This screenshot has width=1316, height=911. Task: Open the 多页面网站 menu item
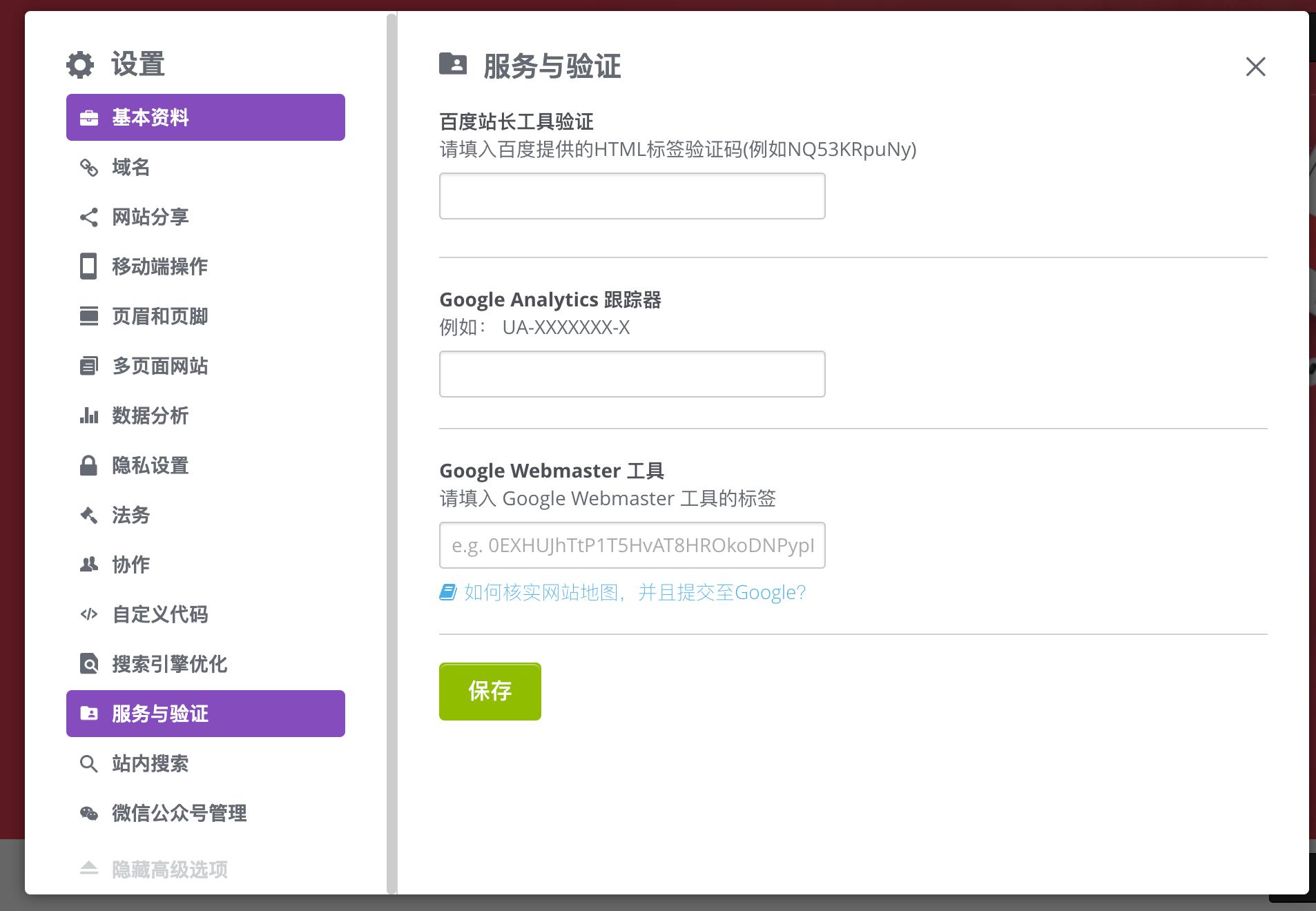[159, 366]
